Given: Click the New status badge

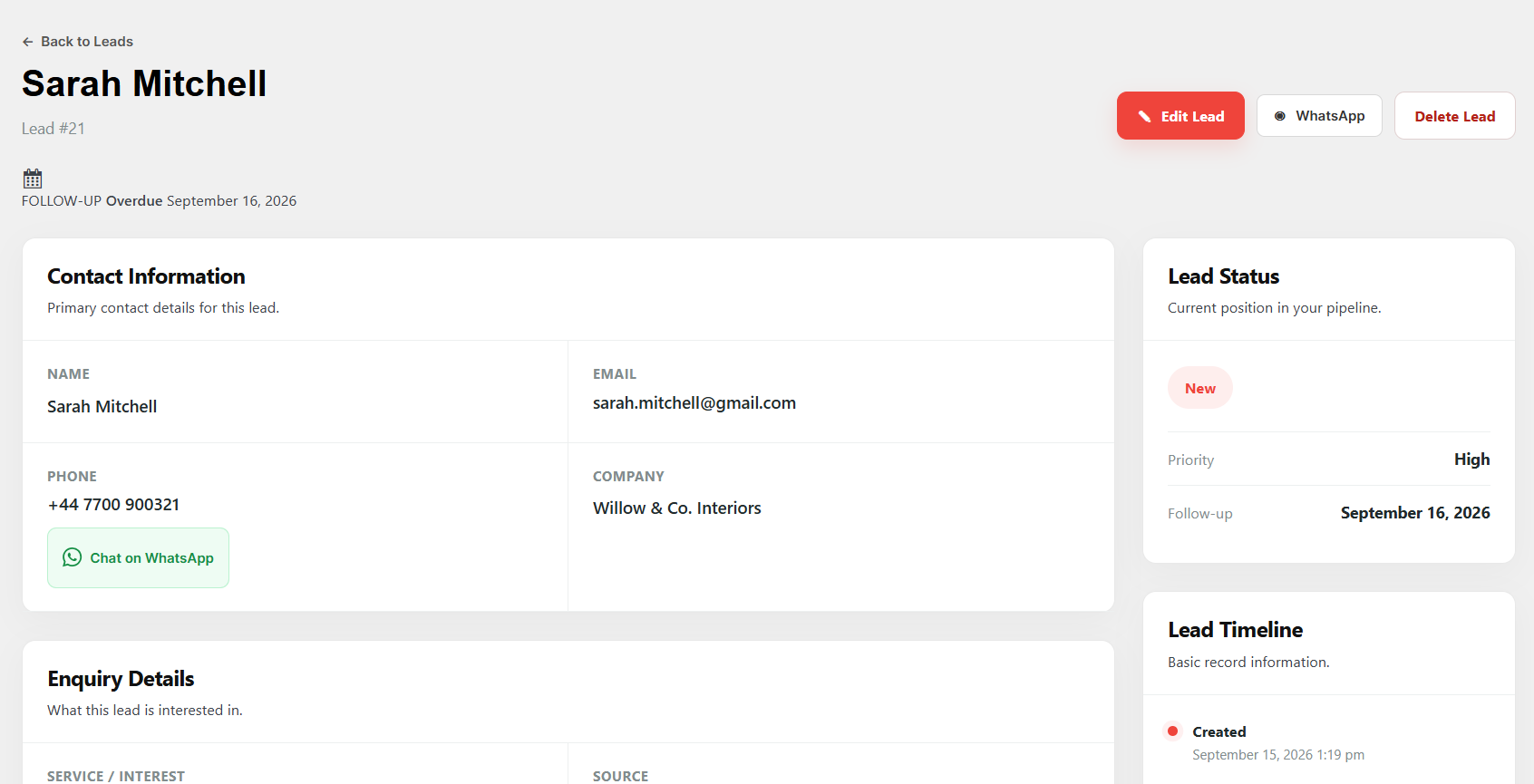Looking at the screenshot, I should pos(1199,388).
